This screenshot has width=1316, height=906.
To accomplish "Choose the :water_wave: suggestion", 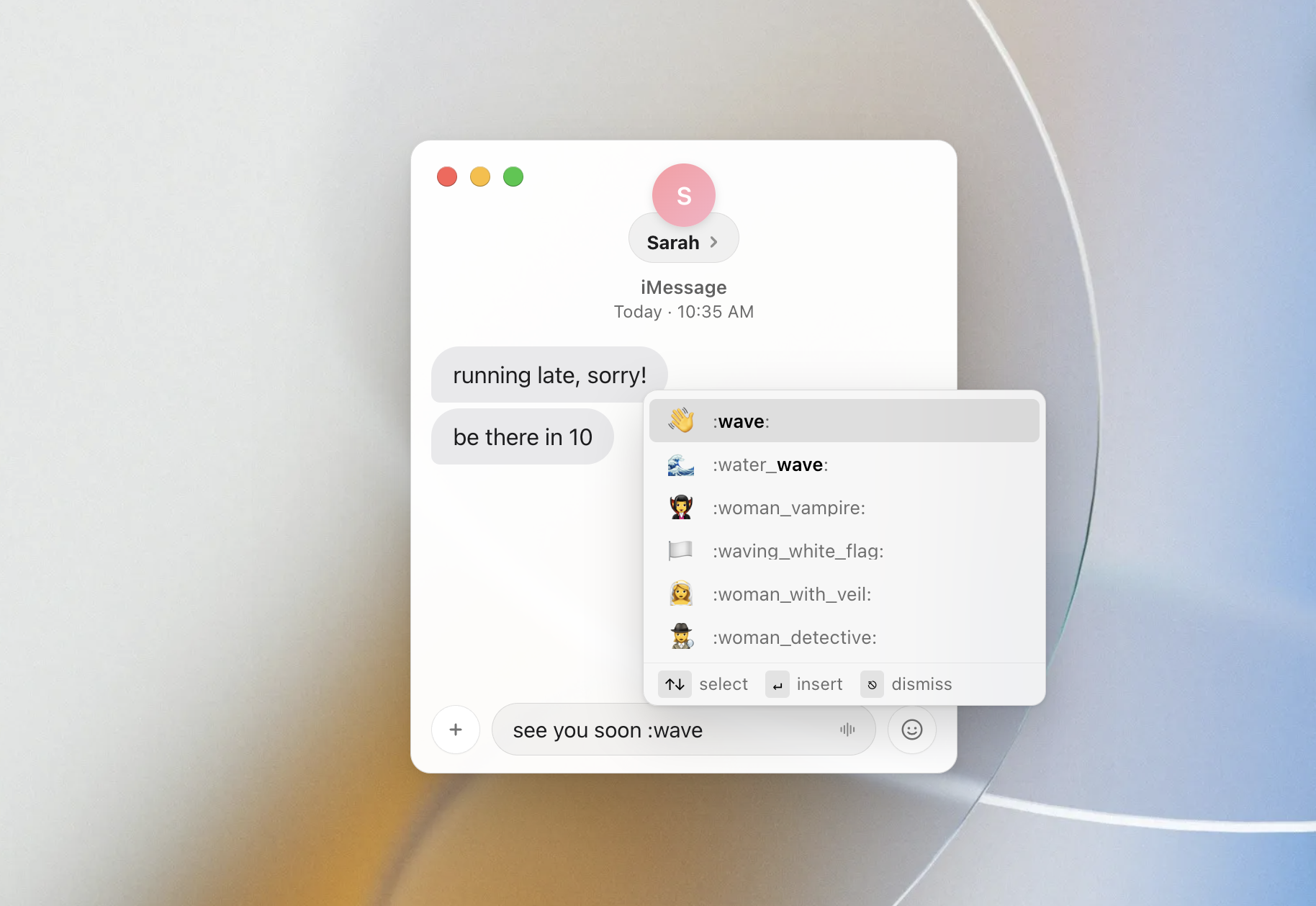I will 844,465.
